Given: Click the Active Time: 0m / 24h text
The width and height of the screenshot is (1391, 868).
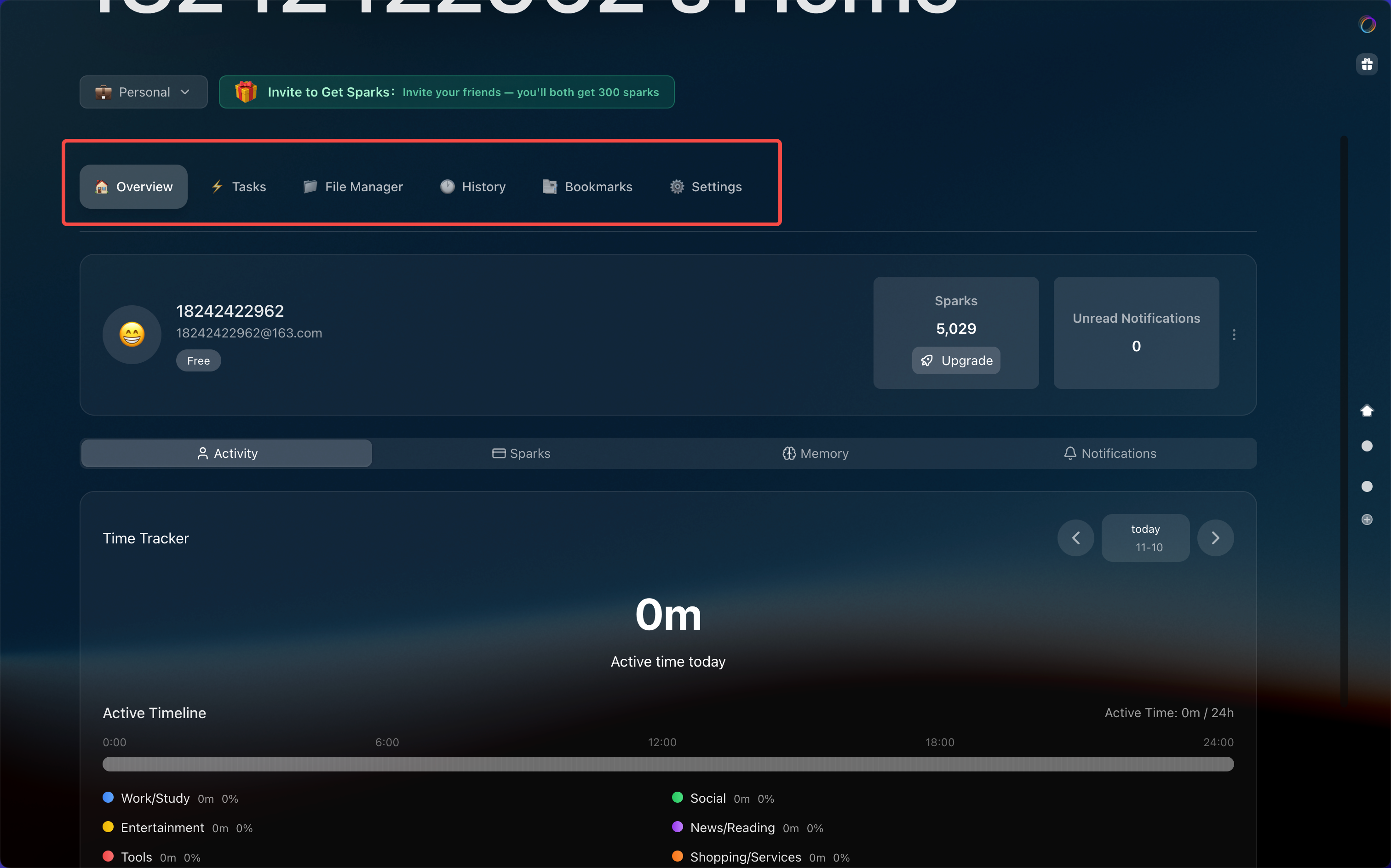Looking at the screenshot, I should 1169,713.
